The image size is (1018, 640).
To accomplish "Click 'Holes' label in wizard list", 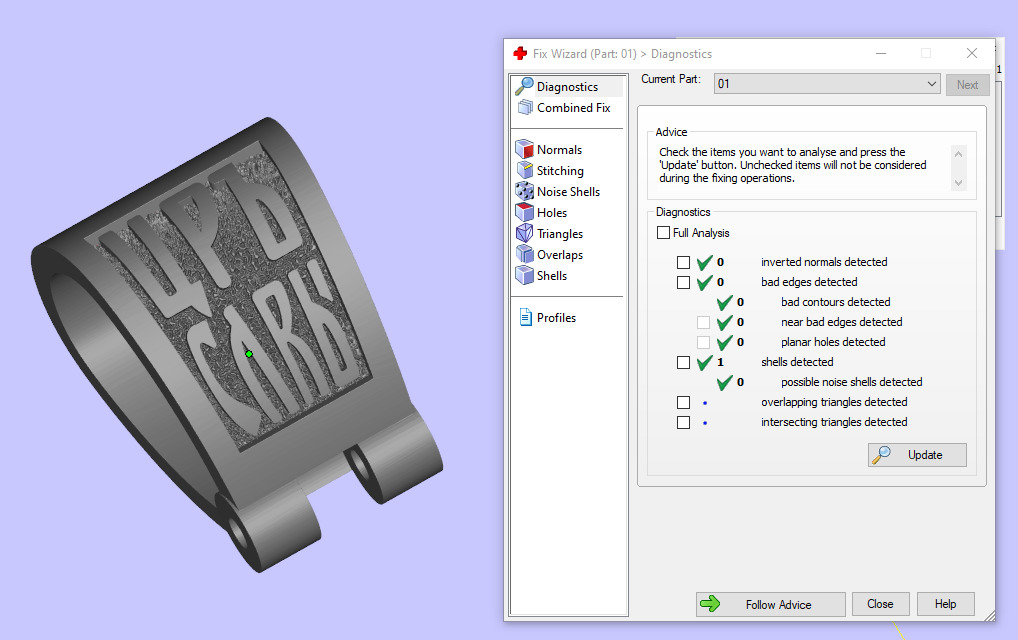I will [552, 213].
